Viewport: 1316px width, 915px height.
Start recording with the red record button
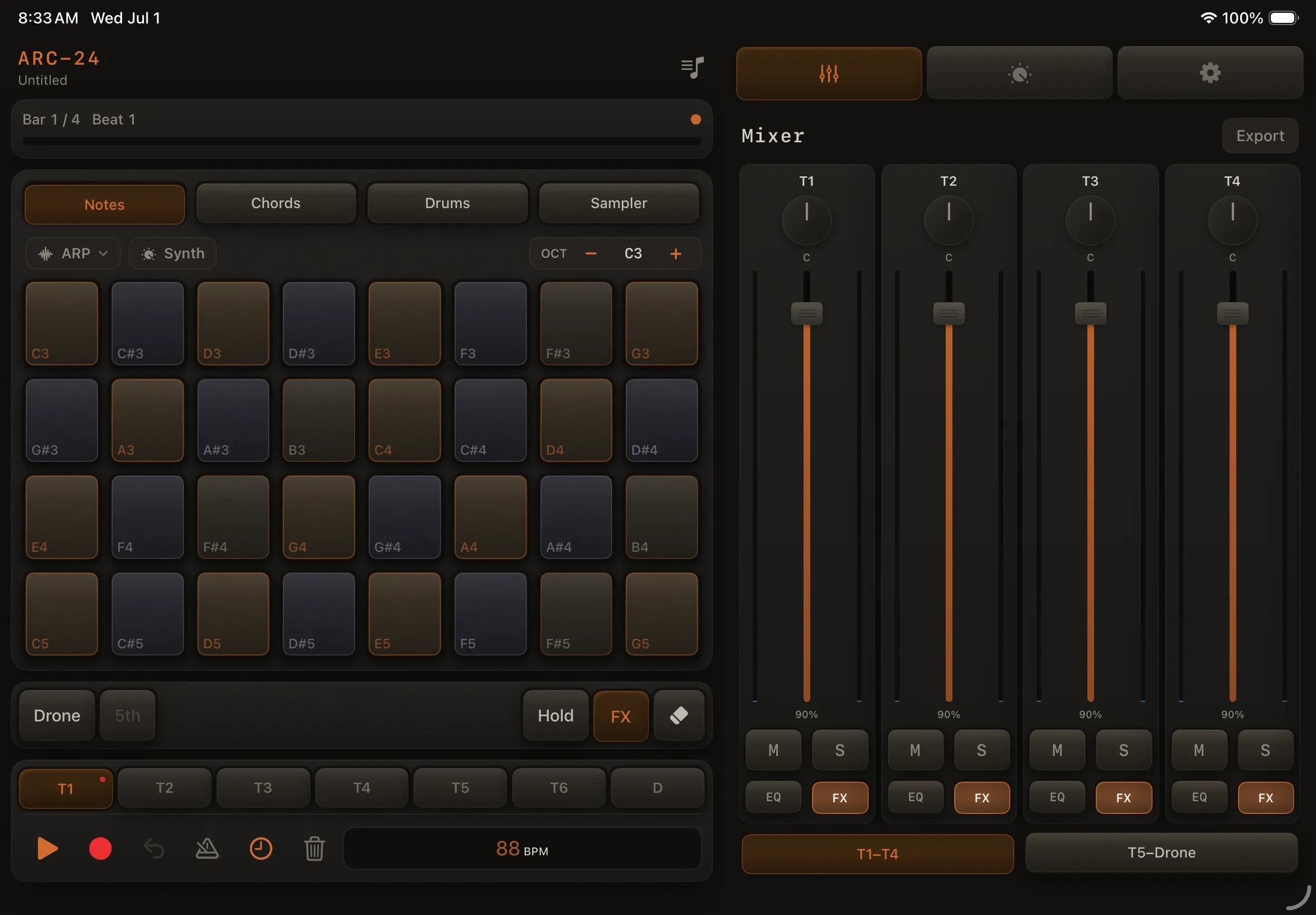click(x=100, y=849)
